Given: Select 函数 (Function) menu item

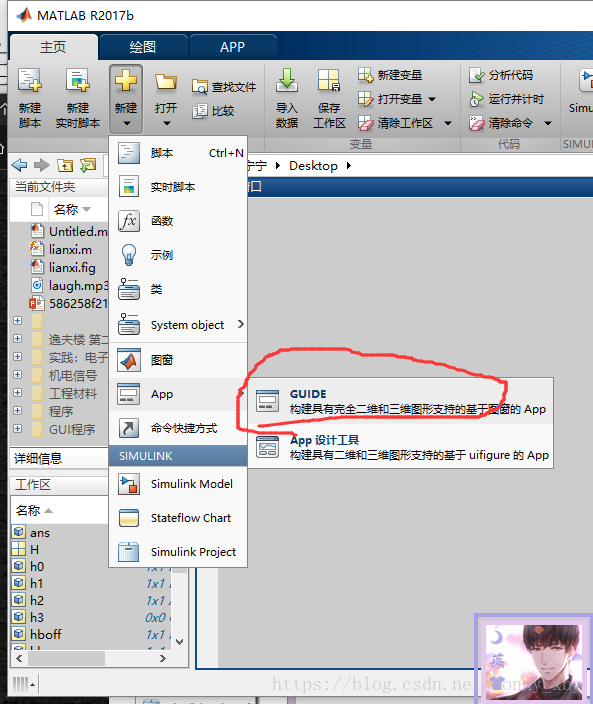Looking at the screenshot, I should pos(178,221).
